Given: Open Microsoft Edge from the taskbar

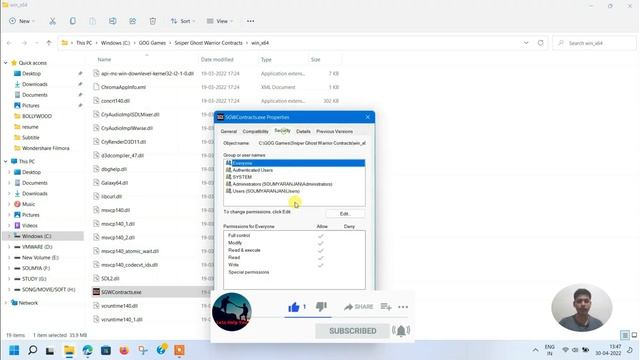Looking at the screenshot, I should [87, 350].
